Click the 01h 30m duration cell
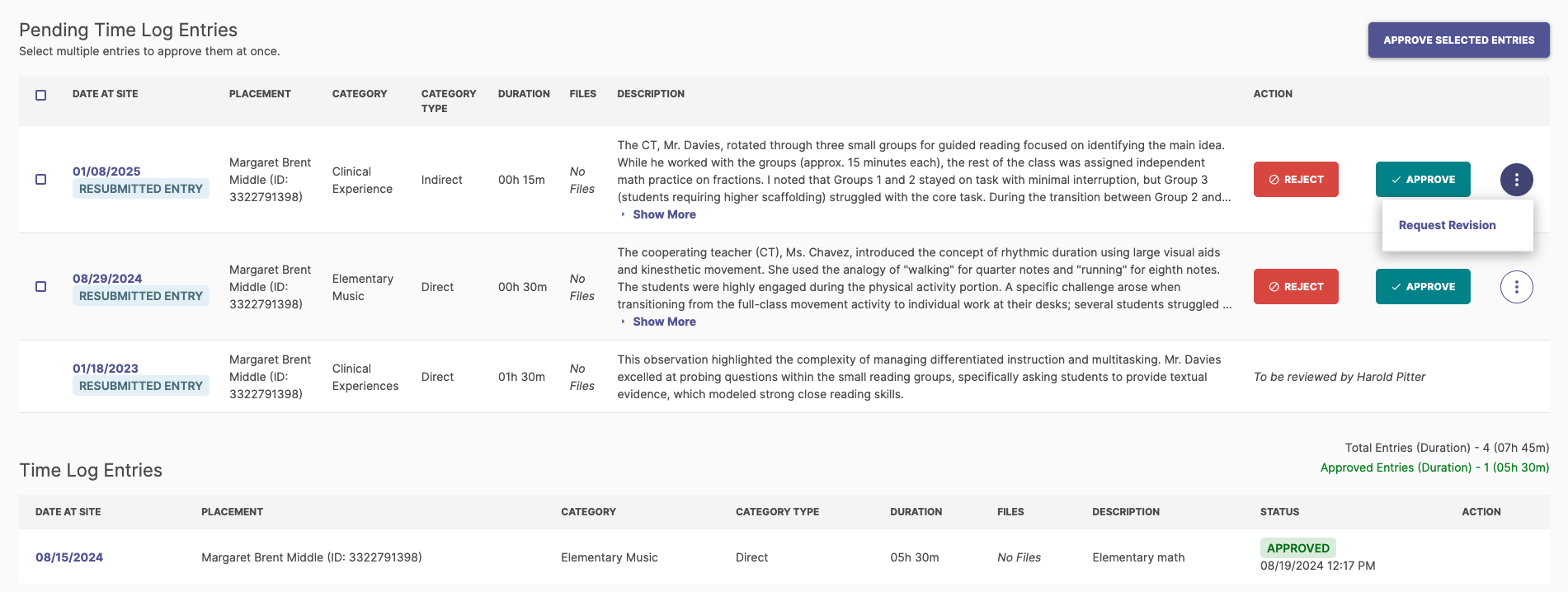1568x592 pixels. click(521, 377)
